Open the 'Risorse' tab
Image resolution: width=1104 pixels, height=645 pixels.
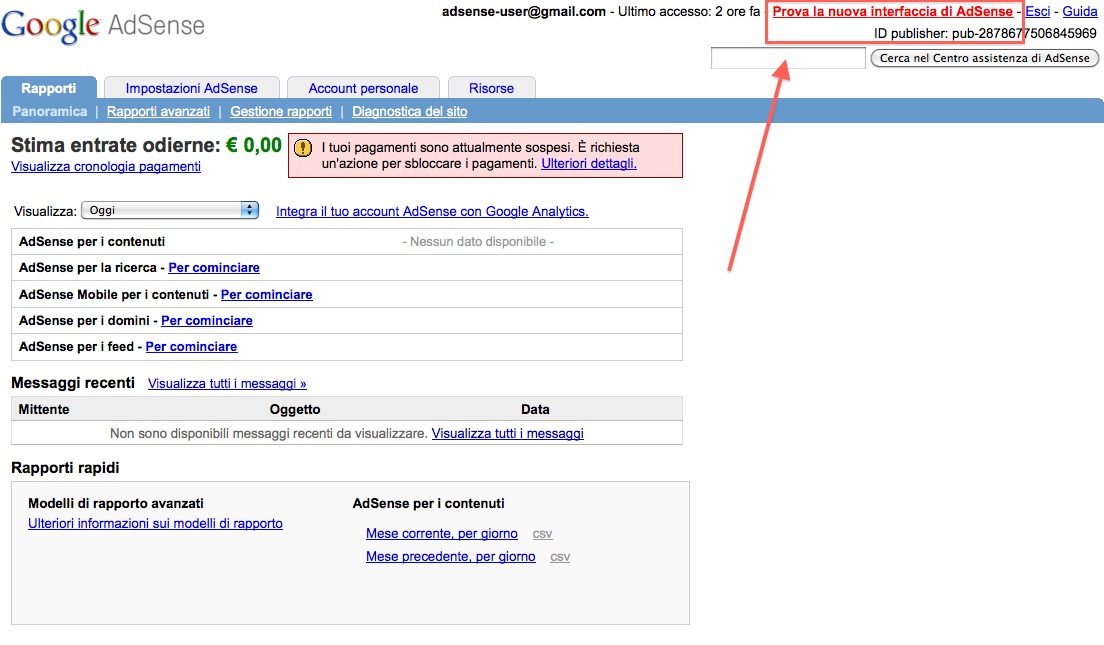click(491, 87)
